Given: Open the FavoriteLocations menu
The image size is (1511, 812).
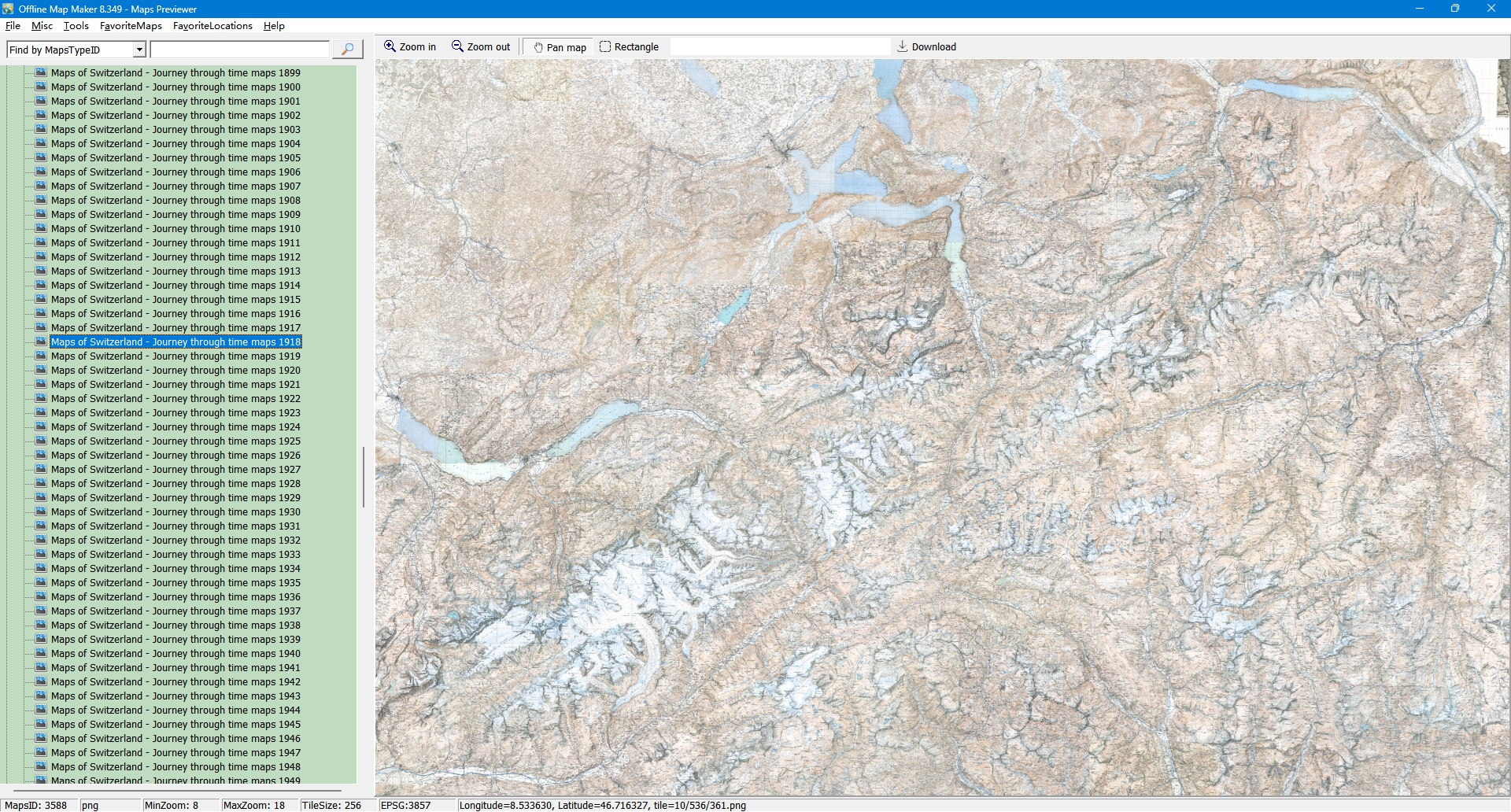Looking at the screenshot, I should tap(212, 26).
